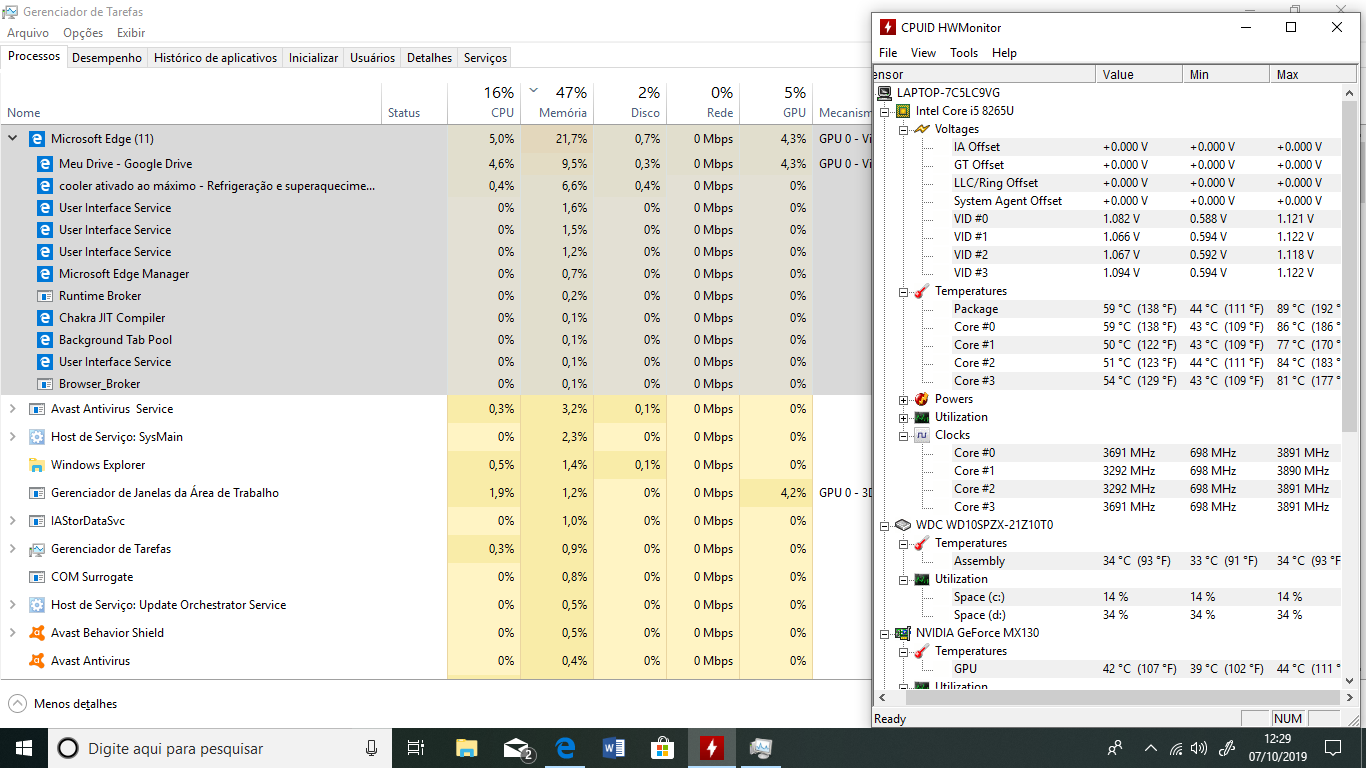1366x768 pixels.
Task: Open Task View from the taskbar
Action: coord(417,748)
